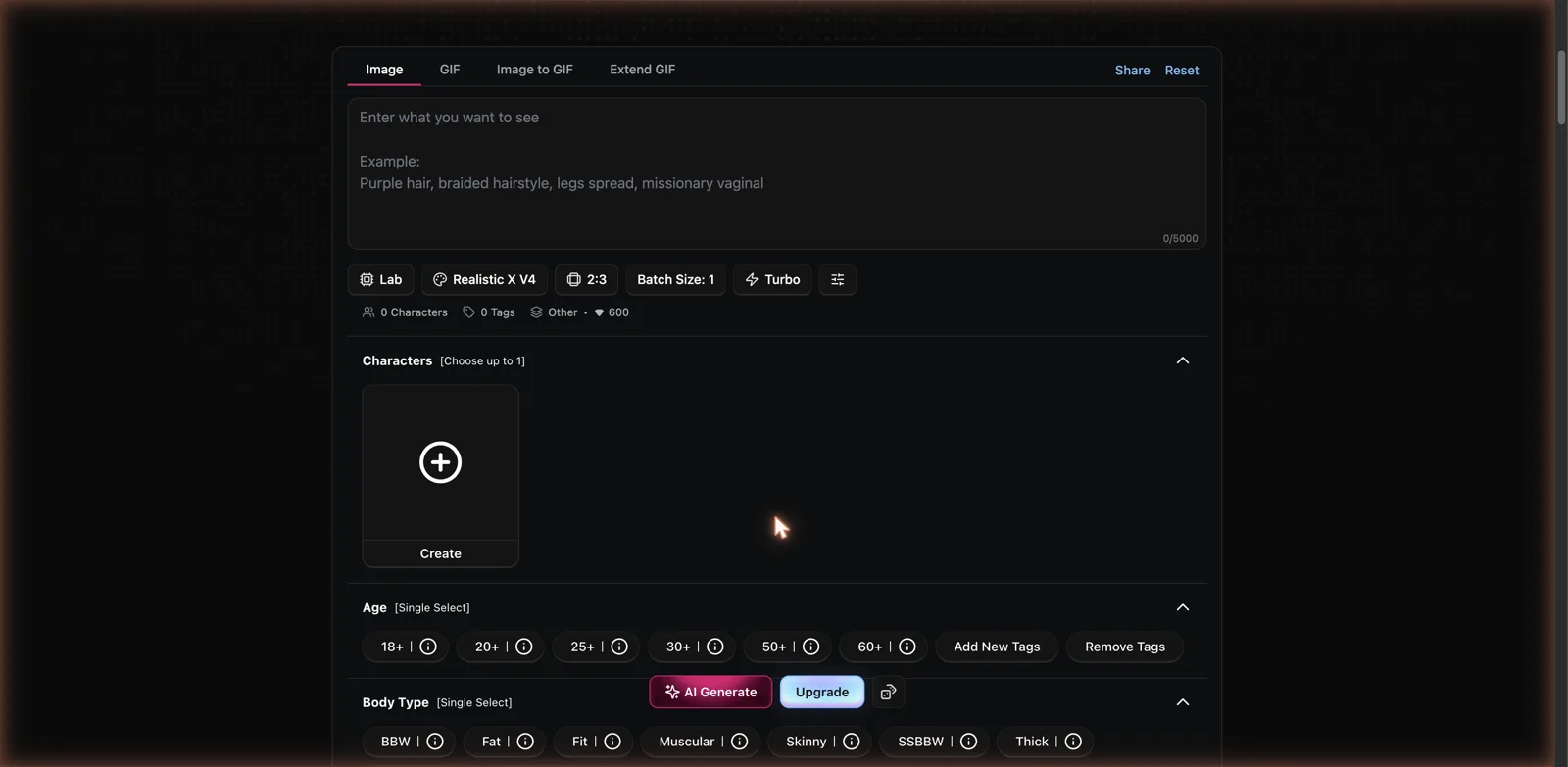Viewport: 1568px width, 767px height.
Task: Open the Realistic X V4 model selector
Action: click(484, 279)
